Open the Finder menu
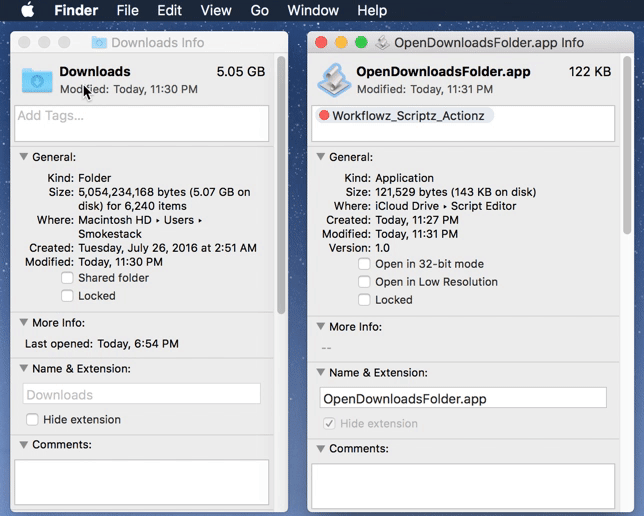 coord(76,10)
